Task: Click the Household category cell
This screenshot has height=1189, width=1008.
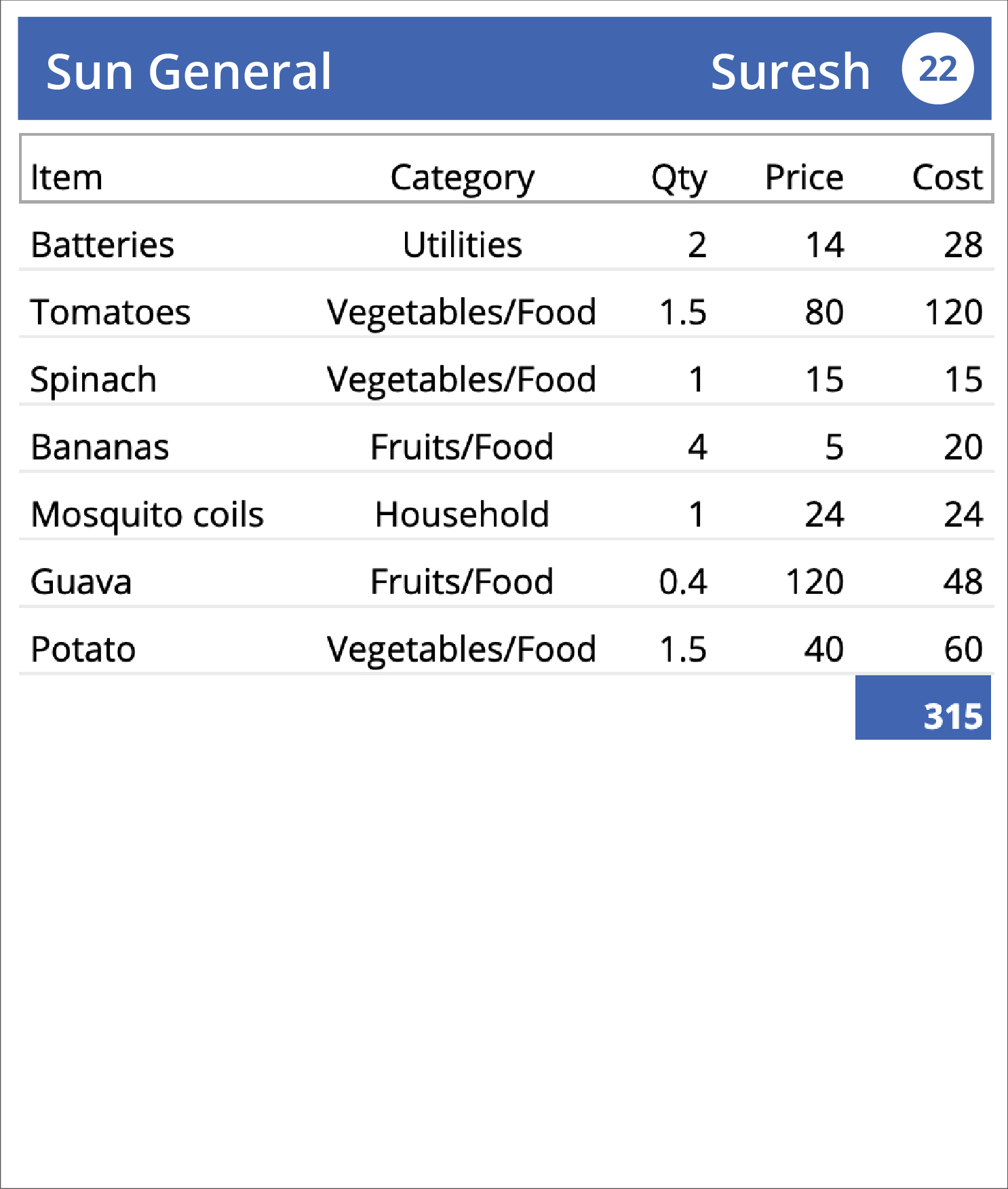Action: coord(462,515)
